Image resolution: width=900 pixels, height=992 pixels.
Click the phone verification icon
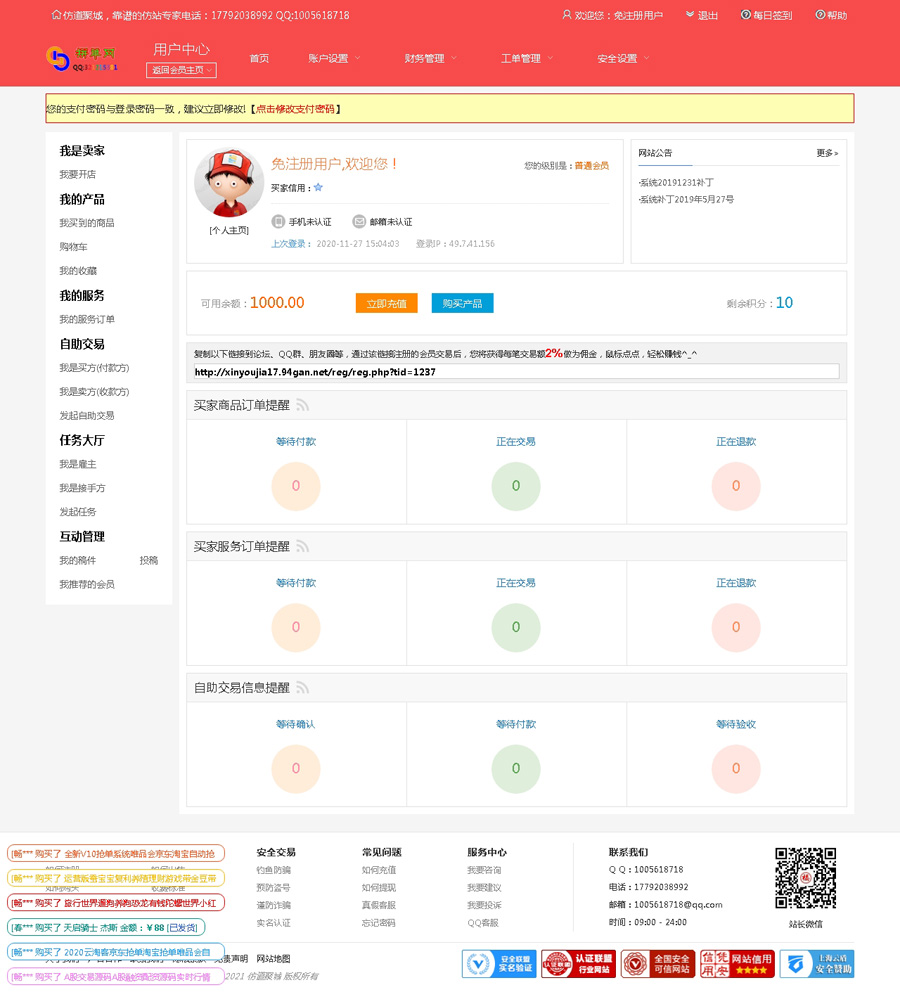(279, 221)
